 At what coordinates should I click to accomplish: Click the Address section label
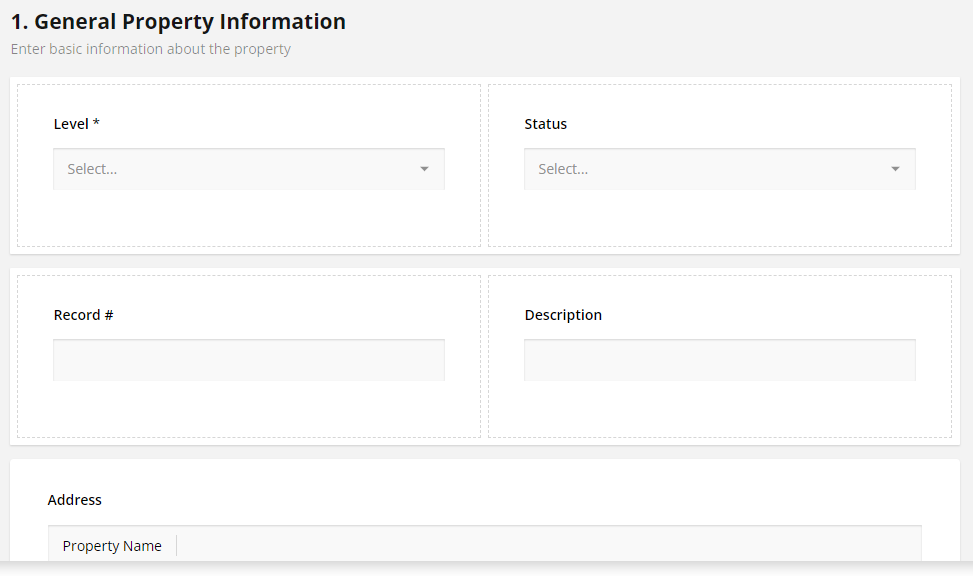click(x=74, y=500)
